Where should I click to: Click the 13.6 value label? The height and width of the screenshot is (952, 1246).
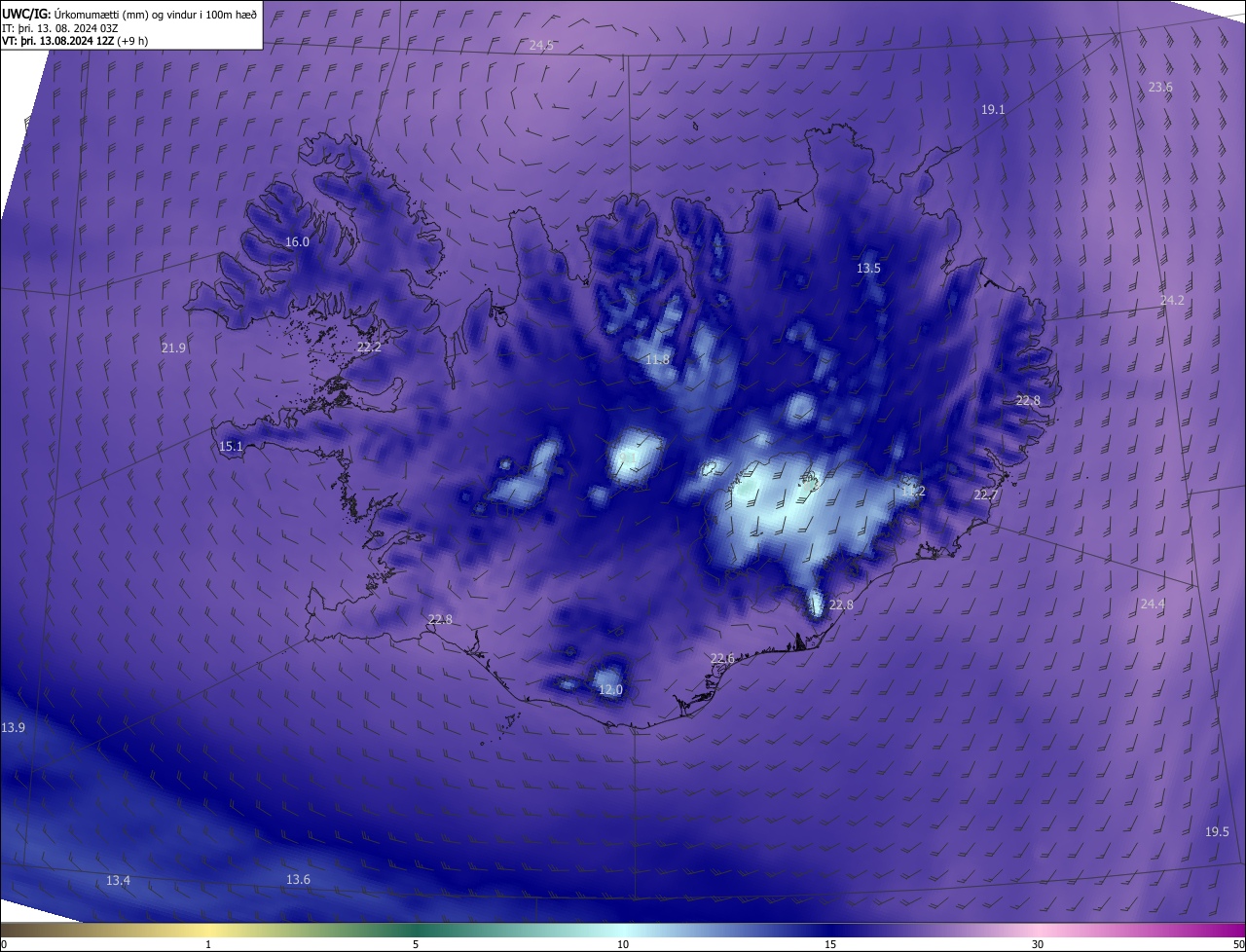298,880
